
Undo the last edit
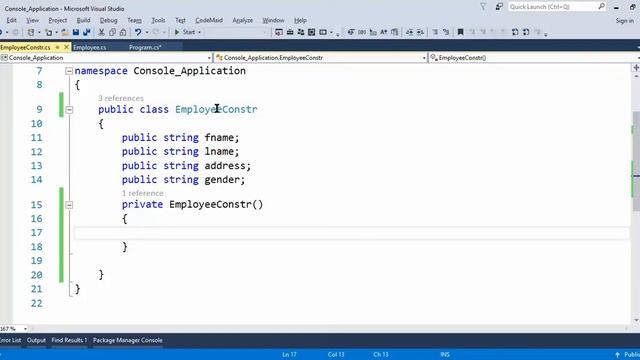[138, 32]
